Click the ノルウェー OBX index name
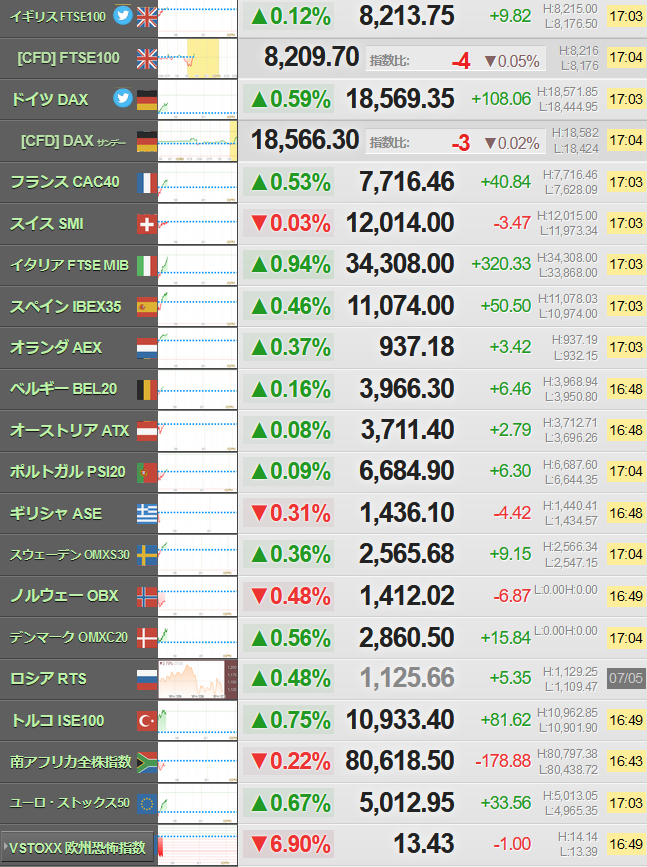647x867 pixels. tap(64, 596)
